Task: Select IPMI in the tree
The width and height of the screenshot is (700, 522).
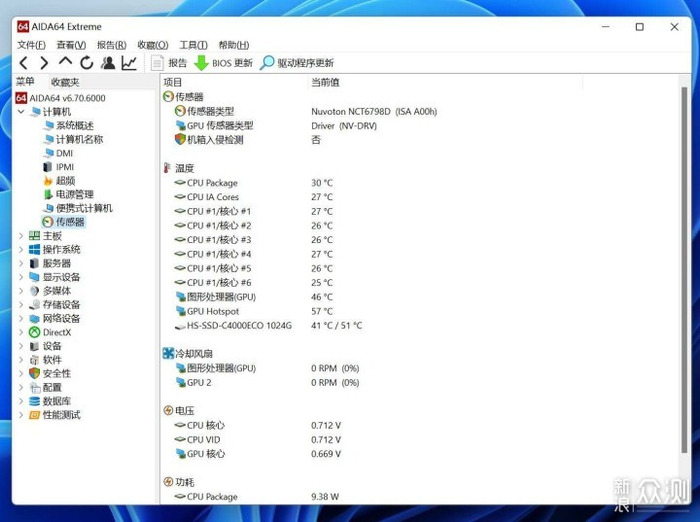Action: point(58,167)
